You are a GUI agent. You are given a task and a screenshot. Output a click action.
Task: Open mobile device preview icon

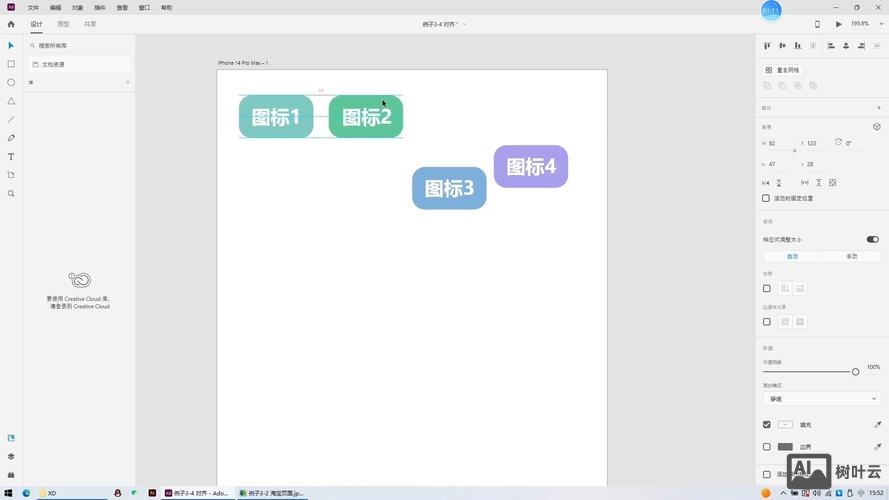pyautogui.click(x=817, y=24)
